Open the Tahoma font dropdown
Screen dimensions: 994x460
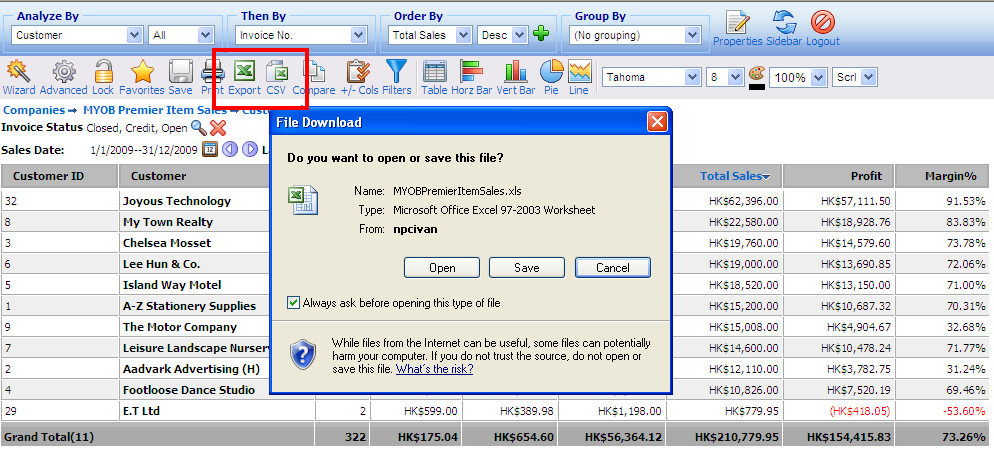coord(651,77)
